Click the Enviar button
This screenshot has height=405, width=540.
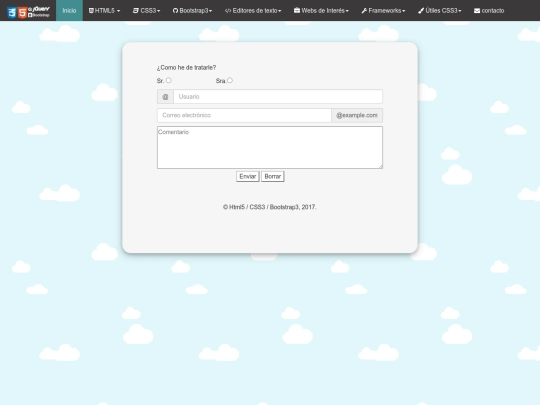248,176
